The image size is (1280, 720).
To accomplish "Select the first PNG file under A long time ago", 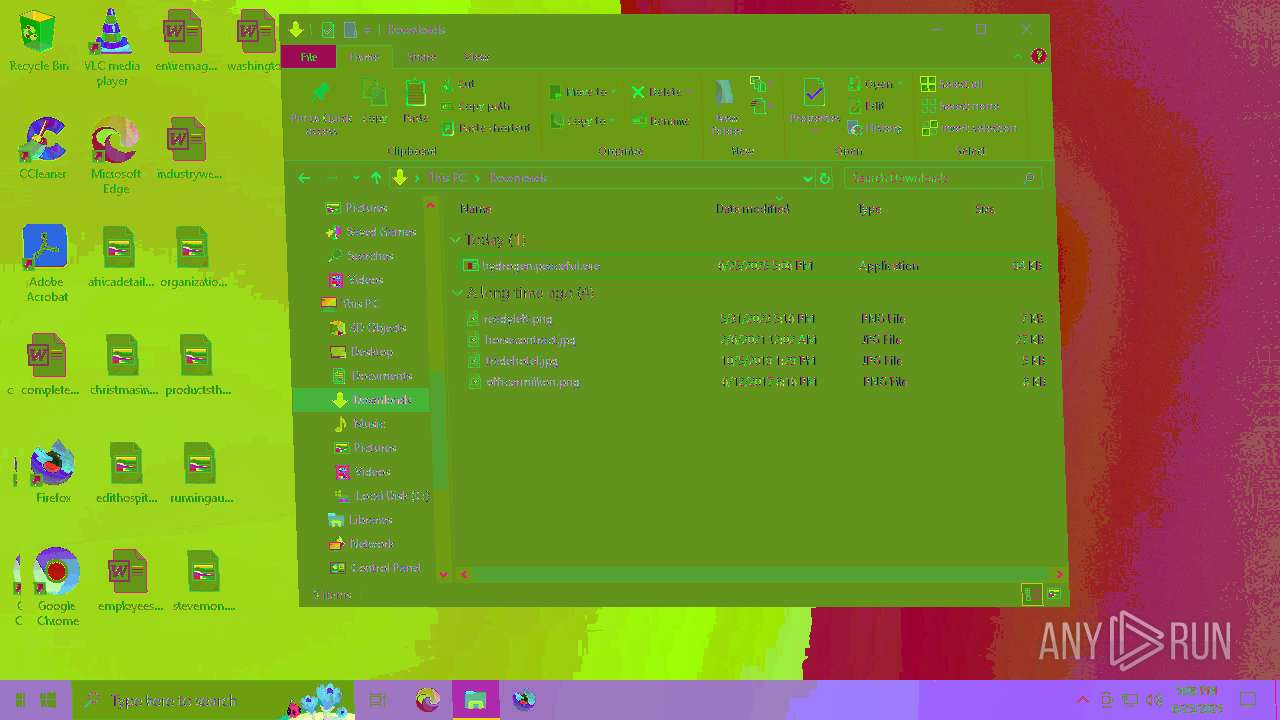I will 757,319.
